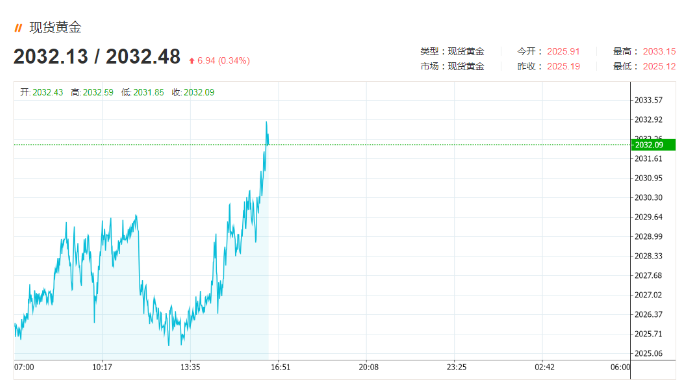Click the lowest price value 2025.12

tap(659, 66)
